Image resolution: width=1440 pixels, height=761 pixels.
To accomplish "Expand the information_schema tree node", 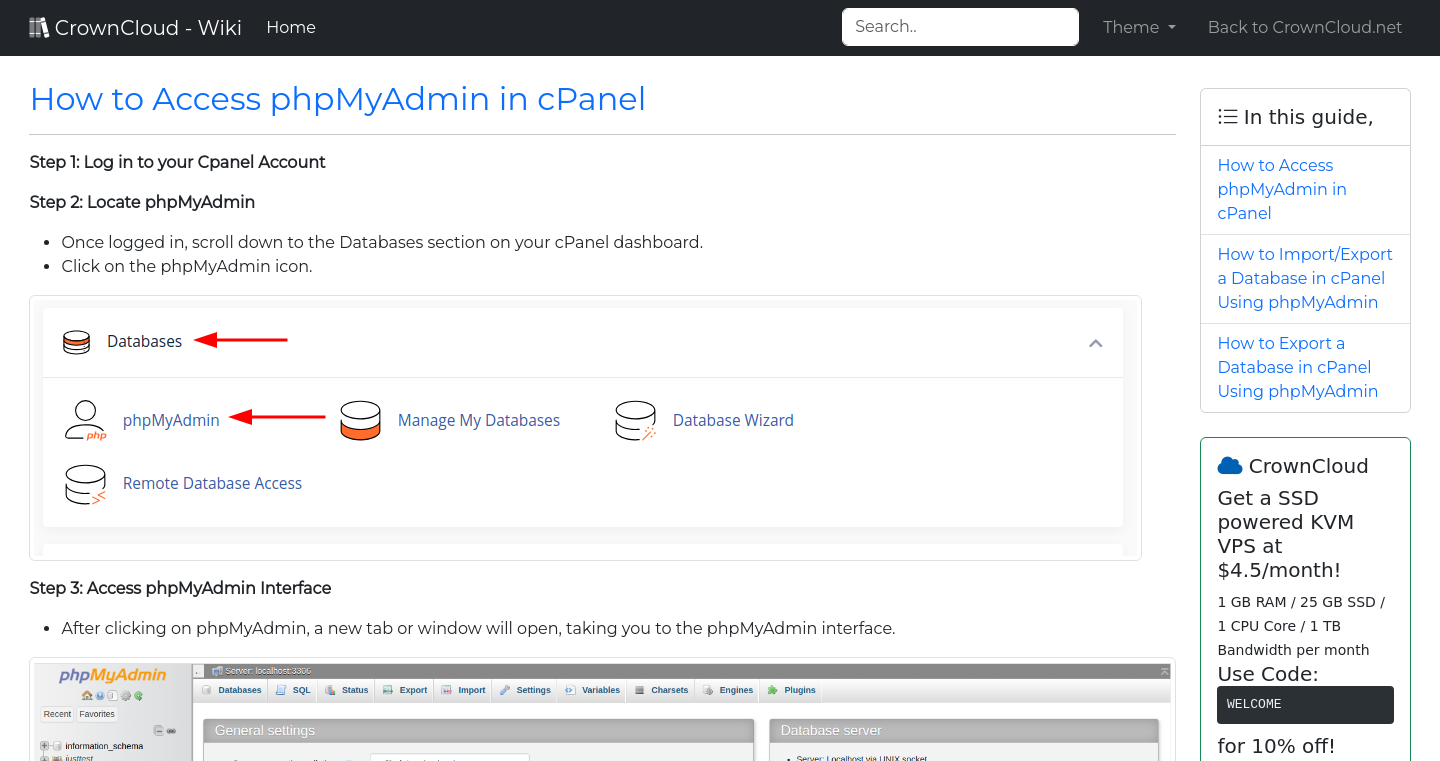I will [45, 746].
